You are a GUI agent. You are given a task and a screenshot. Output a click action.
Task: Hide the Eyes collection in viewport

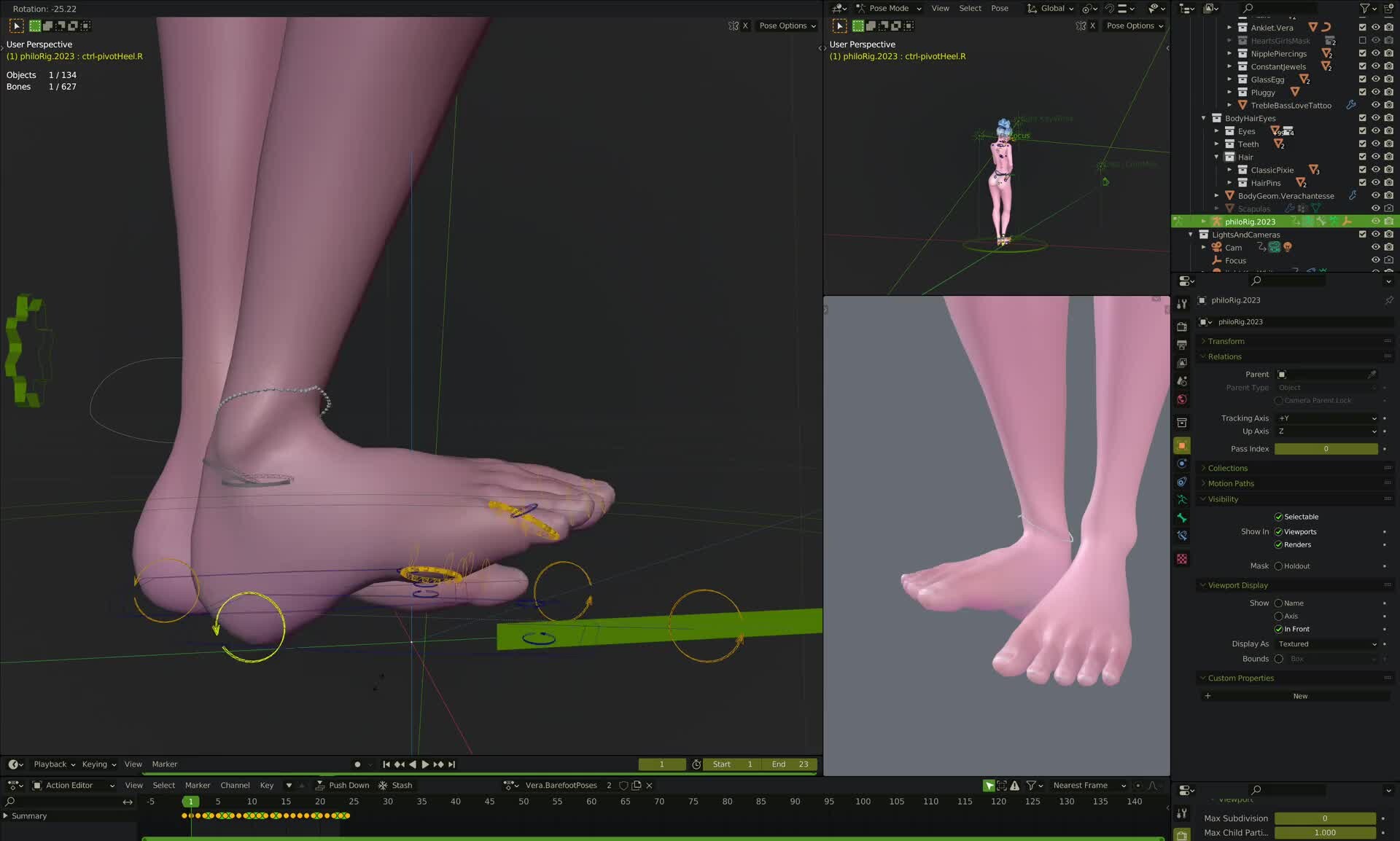(x=1376, y=131)
